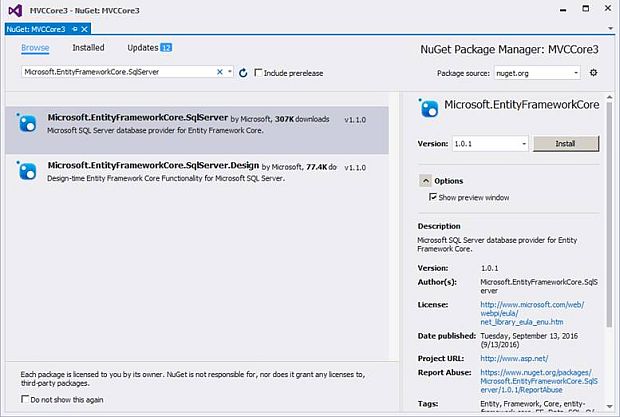
Task: Click the details pane scroll up arrow
Action: (609, 97)
